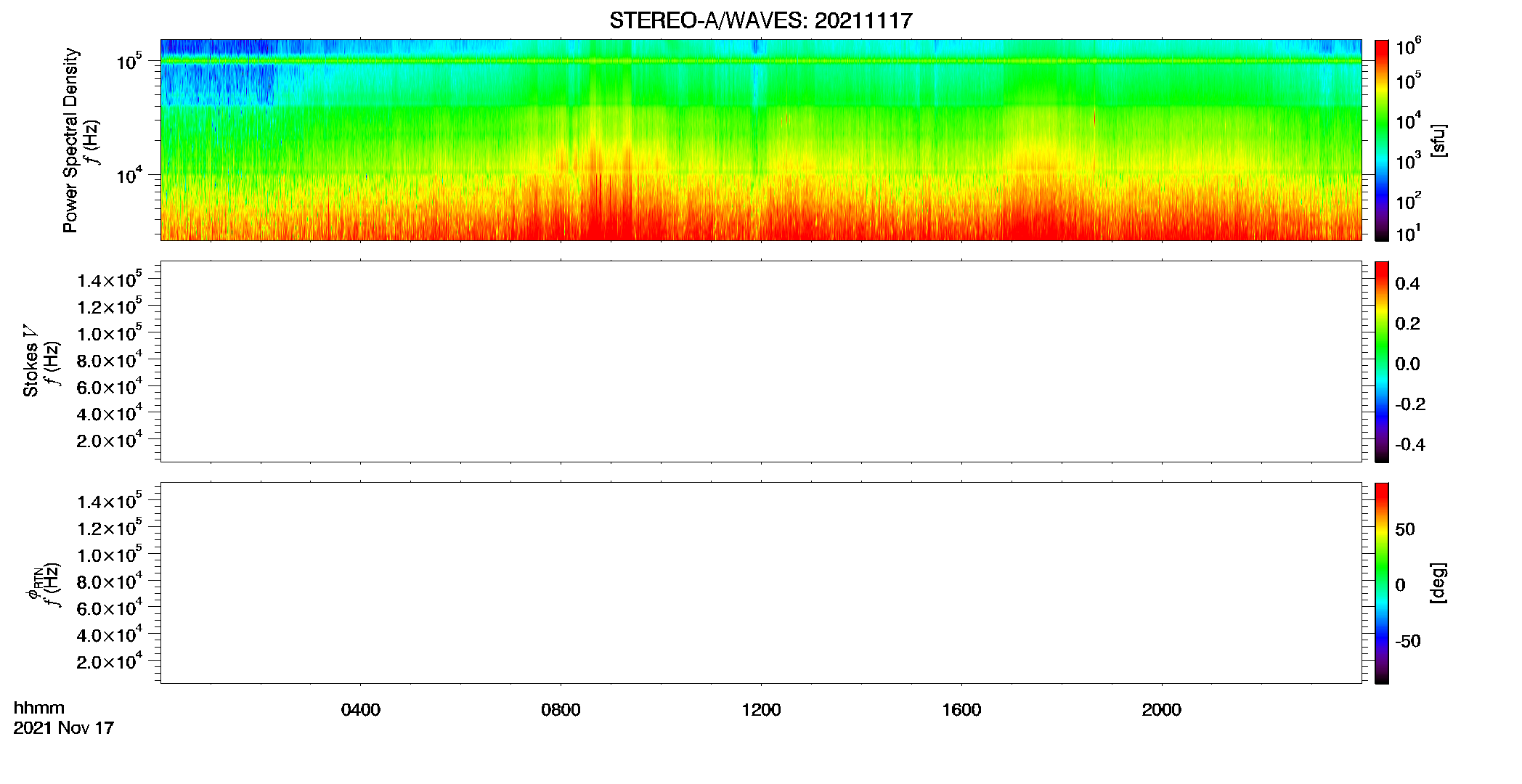1522x784 pixels.
Task: Select the 2.0×10^4 tick of Stokes V panel
Action: click(x=109, y=440)
